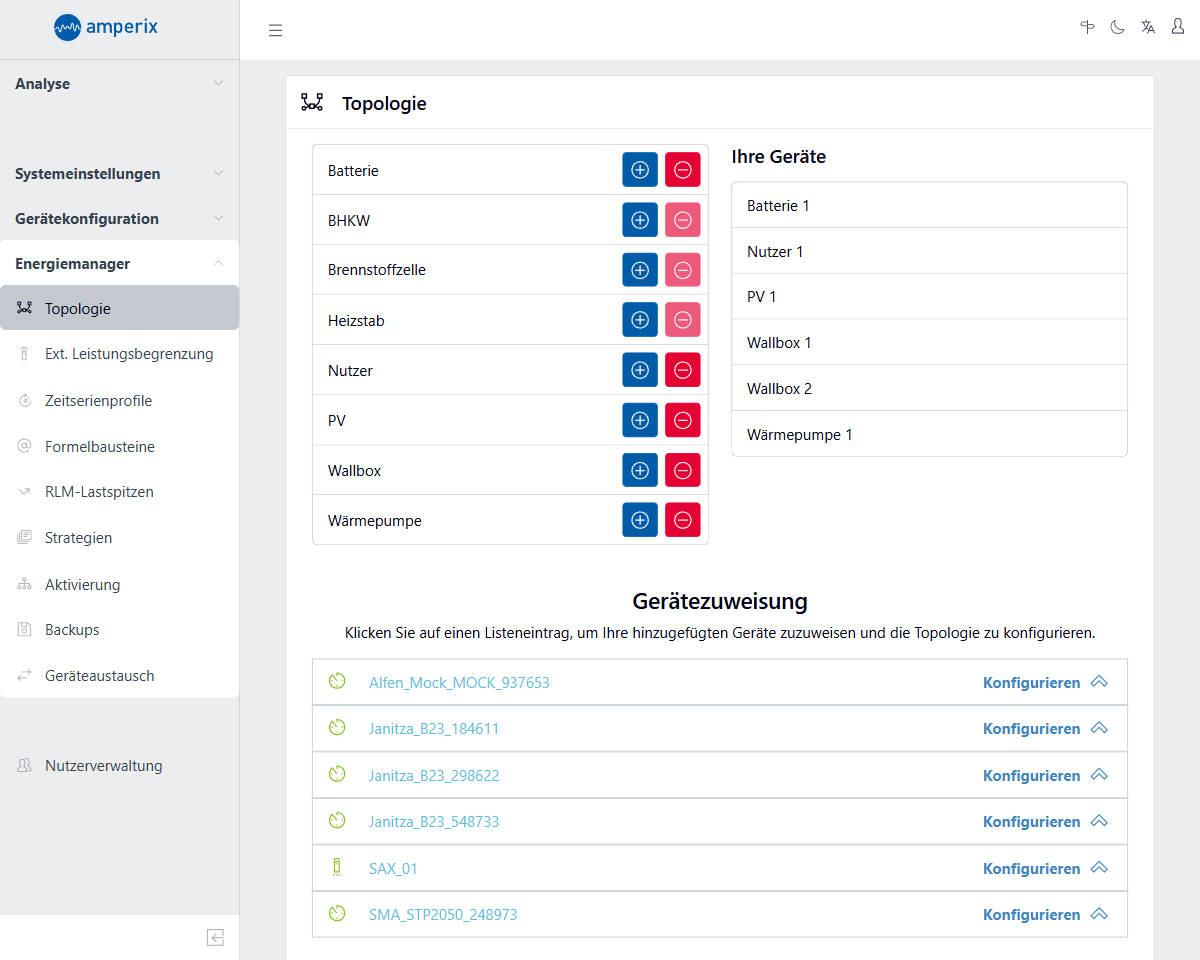
Task: Click the palm tree icon in header
Action: (1088, 28)
